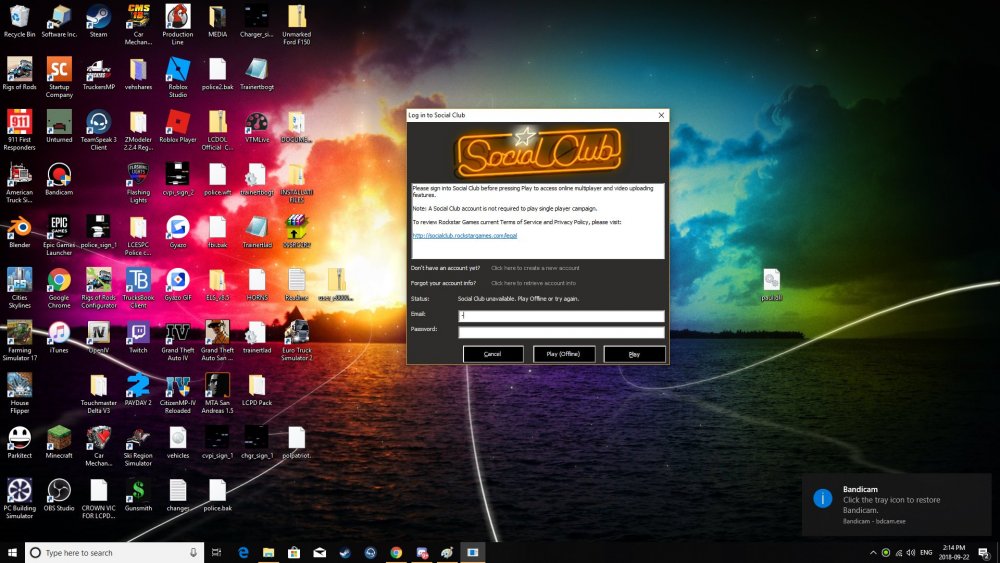This screenshot has width=1000, height=563.
Task: Open MTA San Andreas 1.5 shortcut
Action: pyautogui.click(x=217, y=394)
